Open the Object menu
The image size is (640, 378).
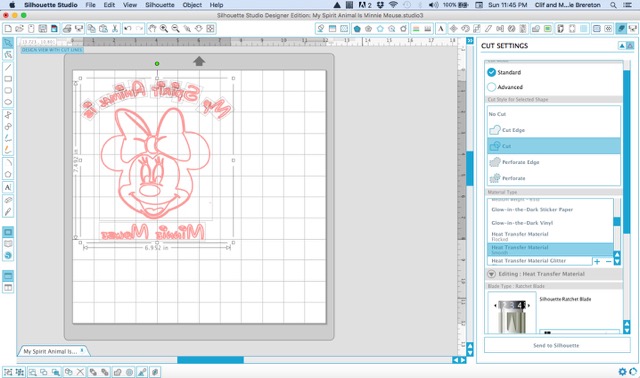pyautogui.click(x=192, y=5)
